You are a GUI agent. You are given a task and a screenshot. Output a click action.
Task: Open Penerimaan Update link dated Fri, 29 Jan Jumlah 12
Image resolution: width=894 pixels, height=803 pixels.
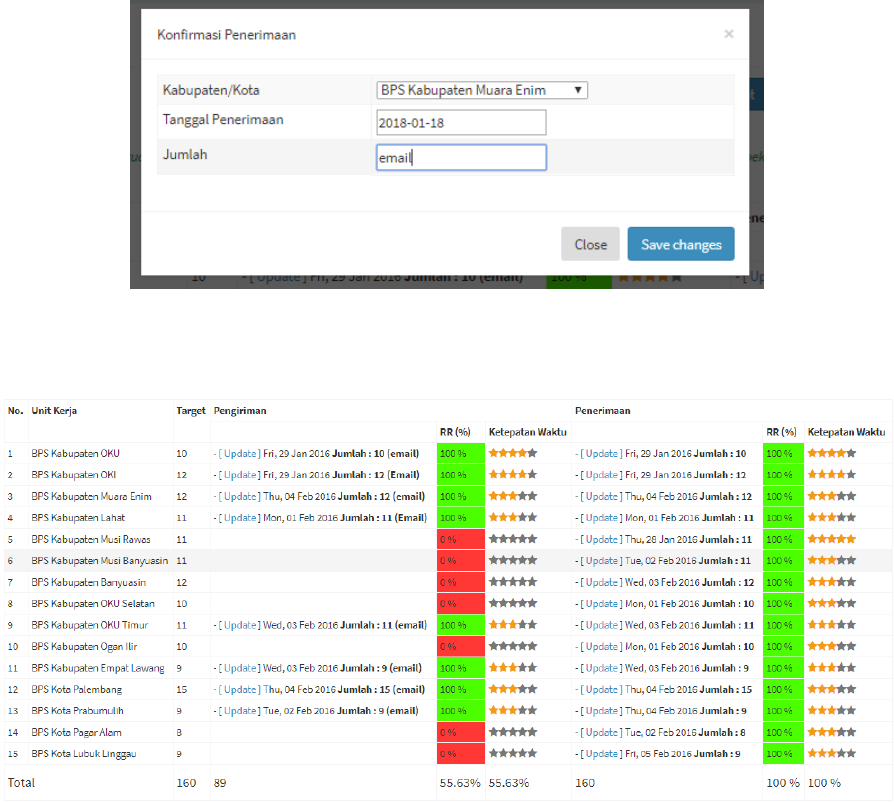click(x=602, y=474)
